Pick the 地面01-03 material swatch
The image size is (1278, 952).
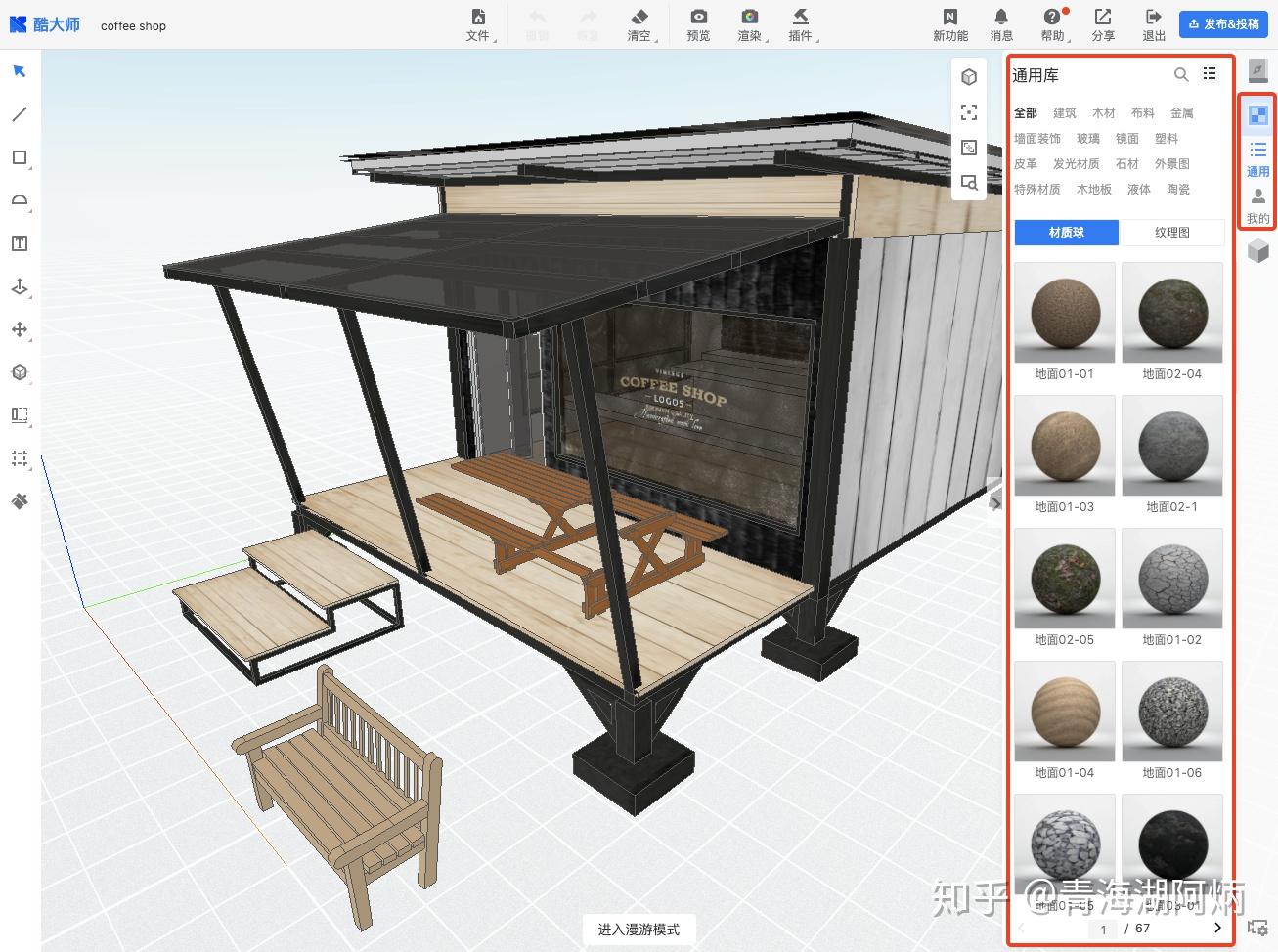(x=1065, y=446)
